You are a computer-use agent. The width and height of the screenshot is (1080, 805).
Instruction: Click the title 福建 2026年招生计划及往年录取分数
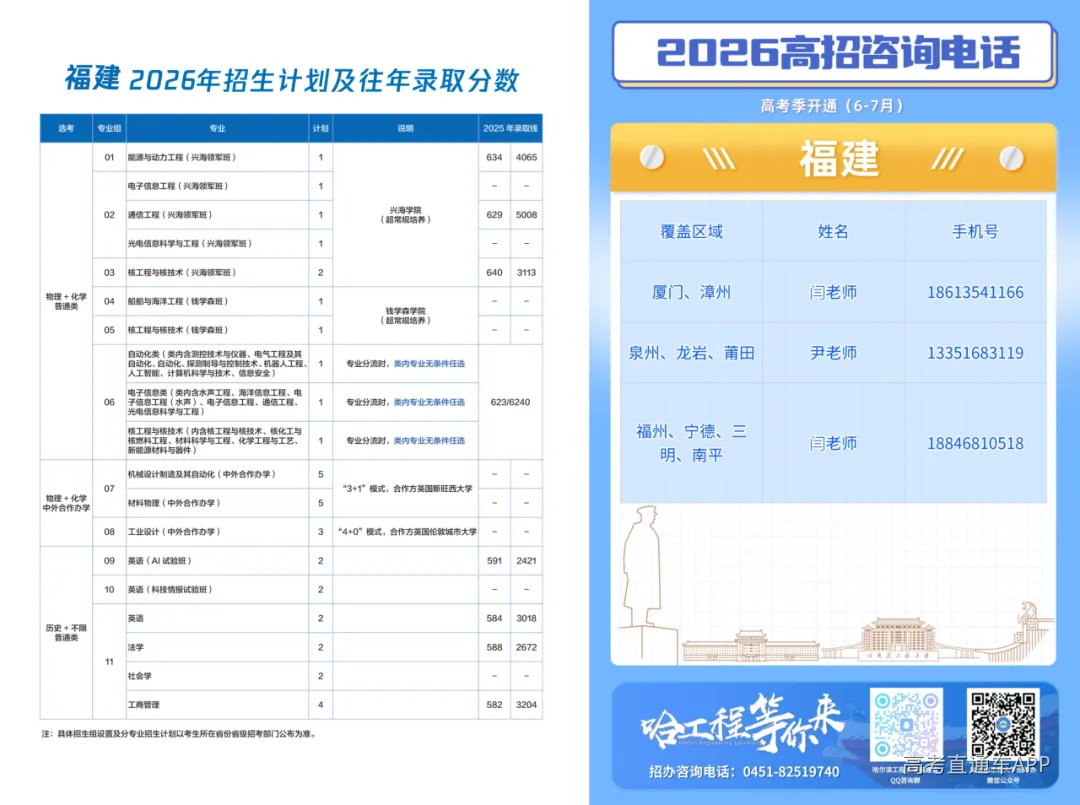click(x=291, y=80)
